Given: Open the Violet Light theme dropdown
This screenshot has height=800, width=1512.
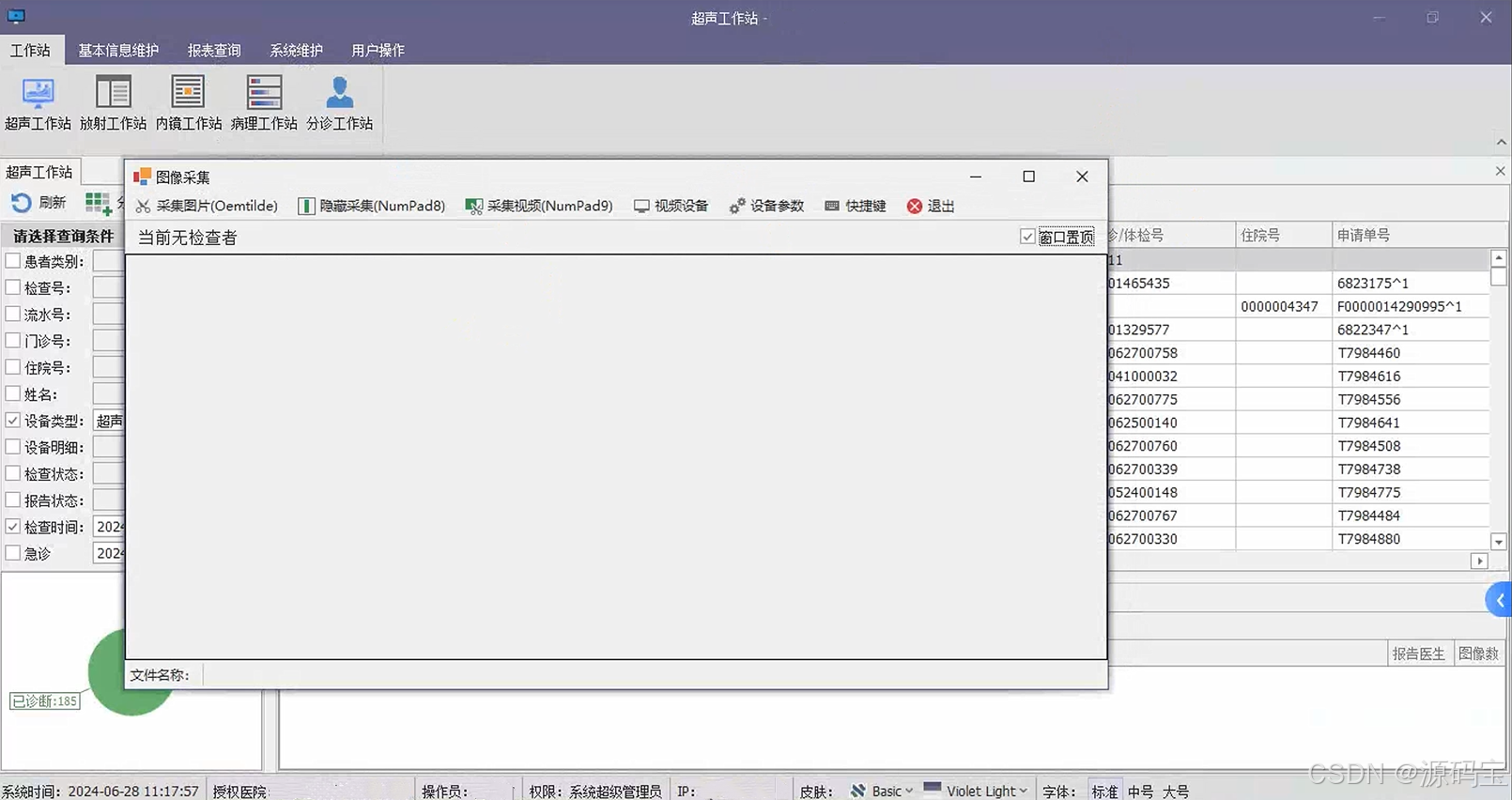Looking at the screenshot, I should (976, 791).
